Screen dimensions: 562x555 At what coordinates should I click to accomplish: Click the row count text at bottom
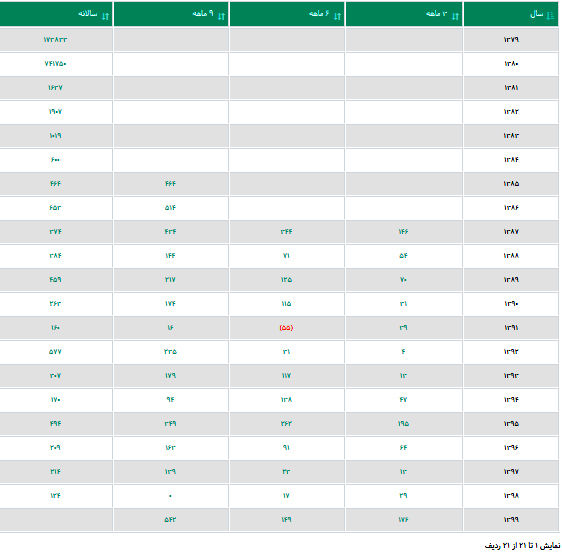click(x=522, y=546)
